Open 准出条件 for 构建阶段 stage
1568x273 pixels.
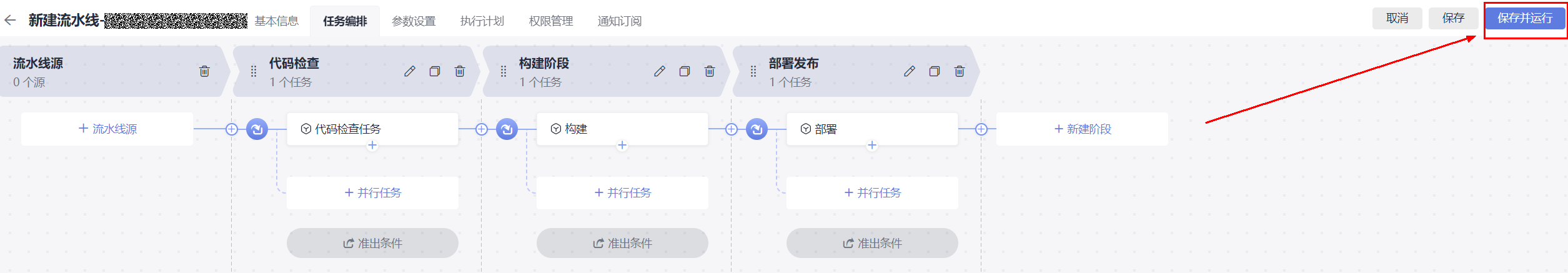[x=622, y=243]
